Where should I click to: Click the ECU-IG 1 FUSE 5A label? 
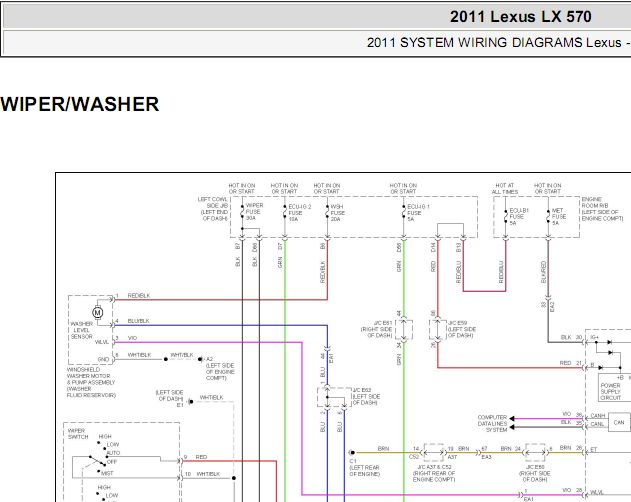[418, 213]
